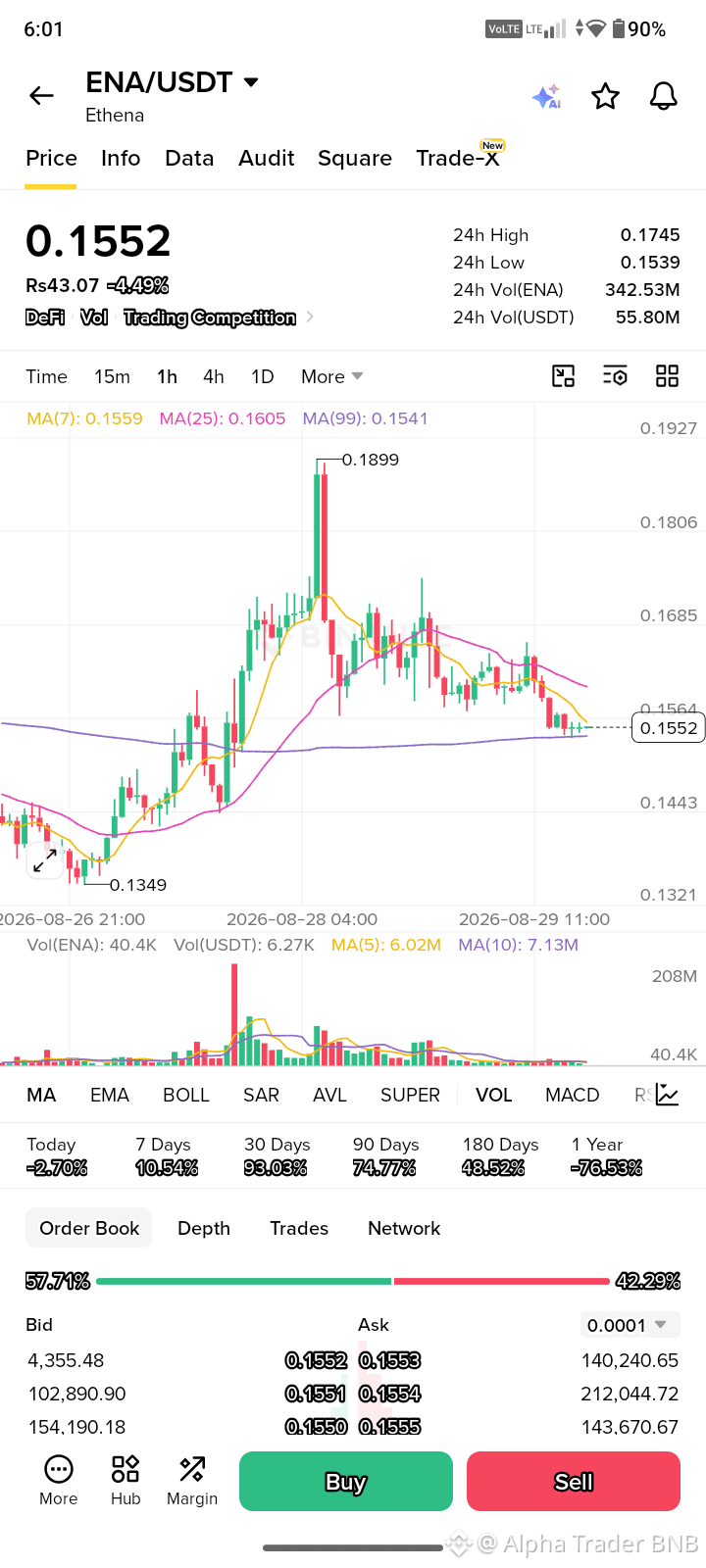Open the chart grid layout icon
This screenshot has height=1568, width=706.
coord(668,376)
